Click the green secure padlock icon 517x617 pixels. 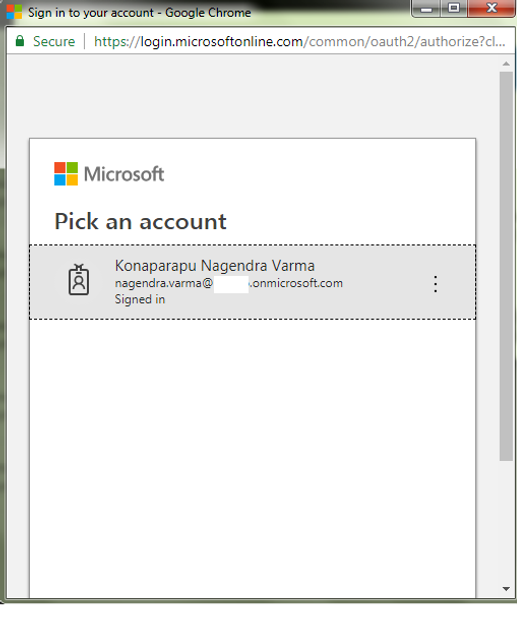[20, 41]
